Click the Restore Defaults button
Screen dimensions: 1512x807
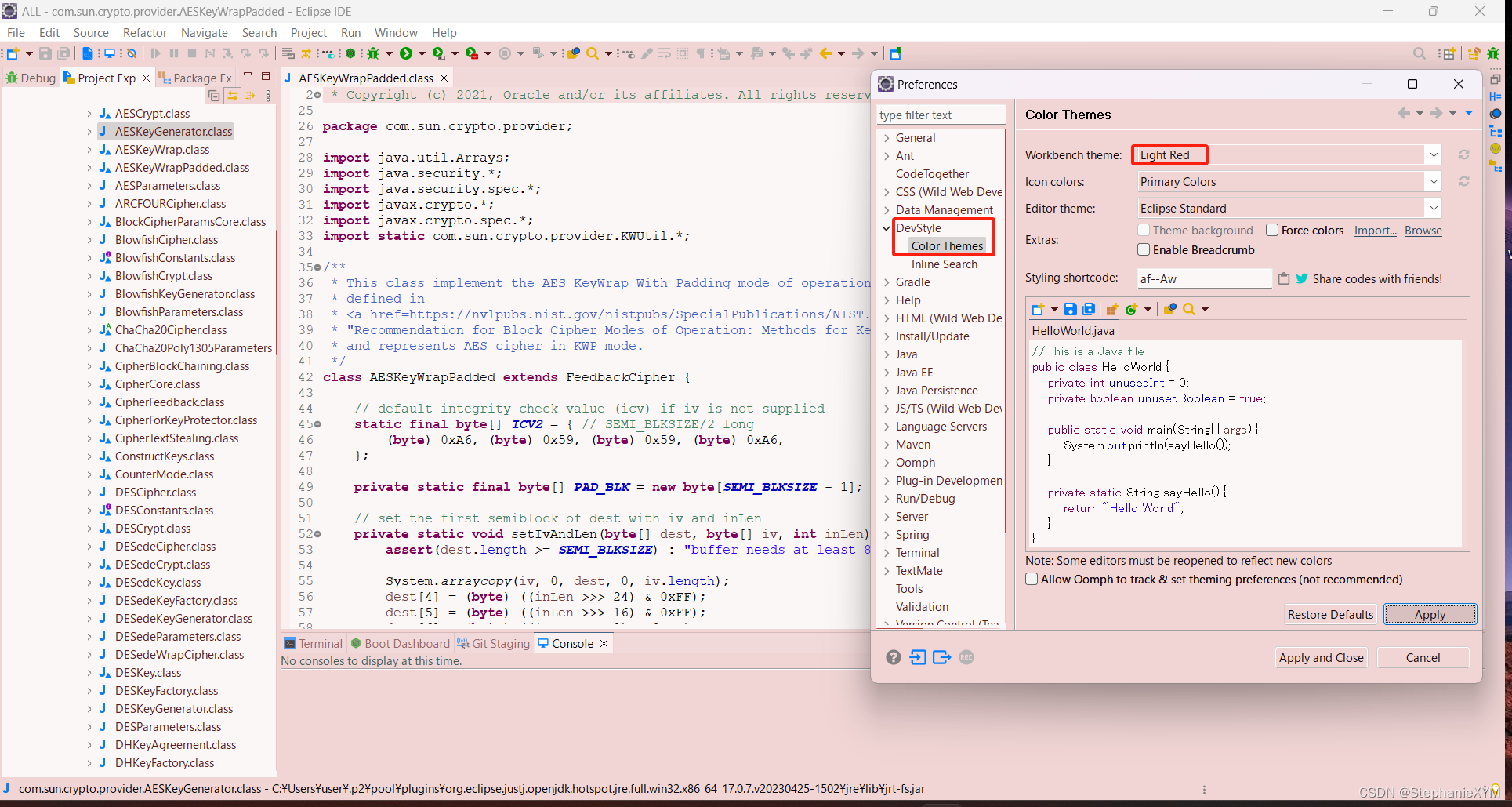click(x=1330, y=614)
